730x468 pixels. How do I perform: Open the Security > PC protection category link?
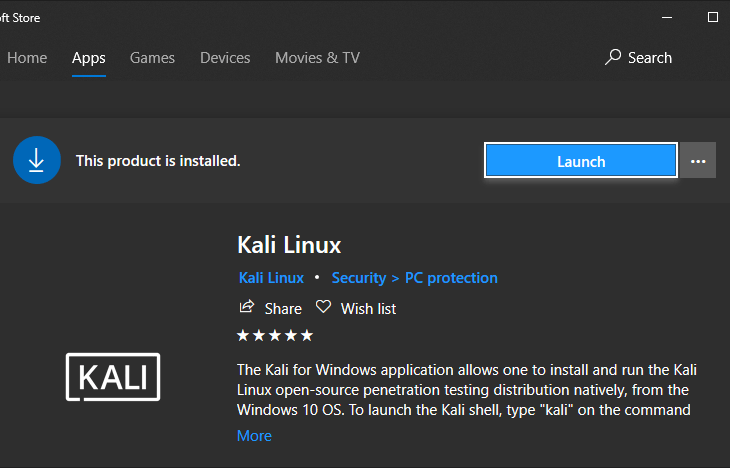click(414, 278)
